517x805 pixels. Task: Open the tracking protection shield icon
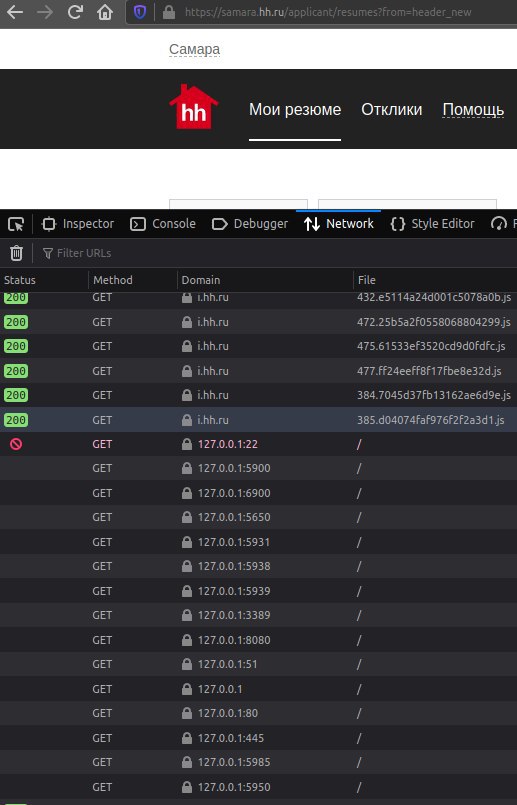click(140, 12)
